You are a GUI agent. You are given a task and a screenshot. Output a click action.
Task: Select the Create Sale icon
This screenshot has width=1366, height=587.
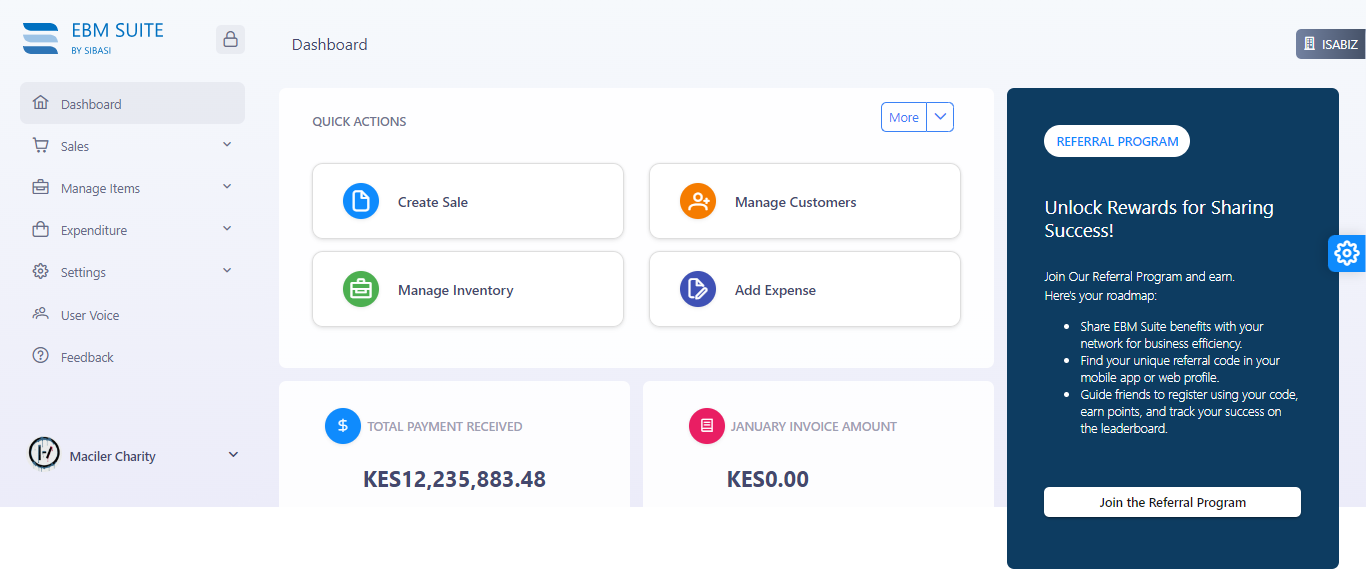point(360,200)
